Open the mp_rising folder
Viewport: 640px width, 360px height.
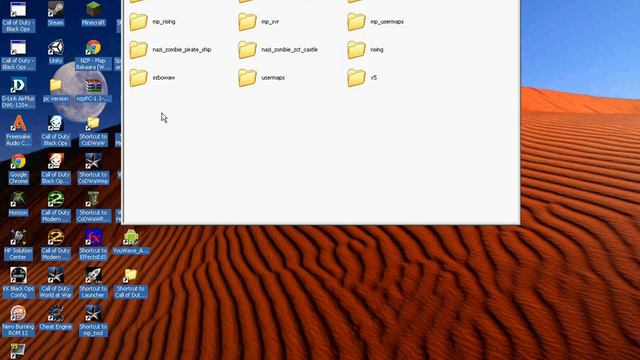point(152,22)
